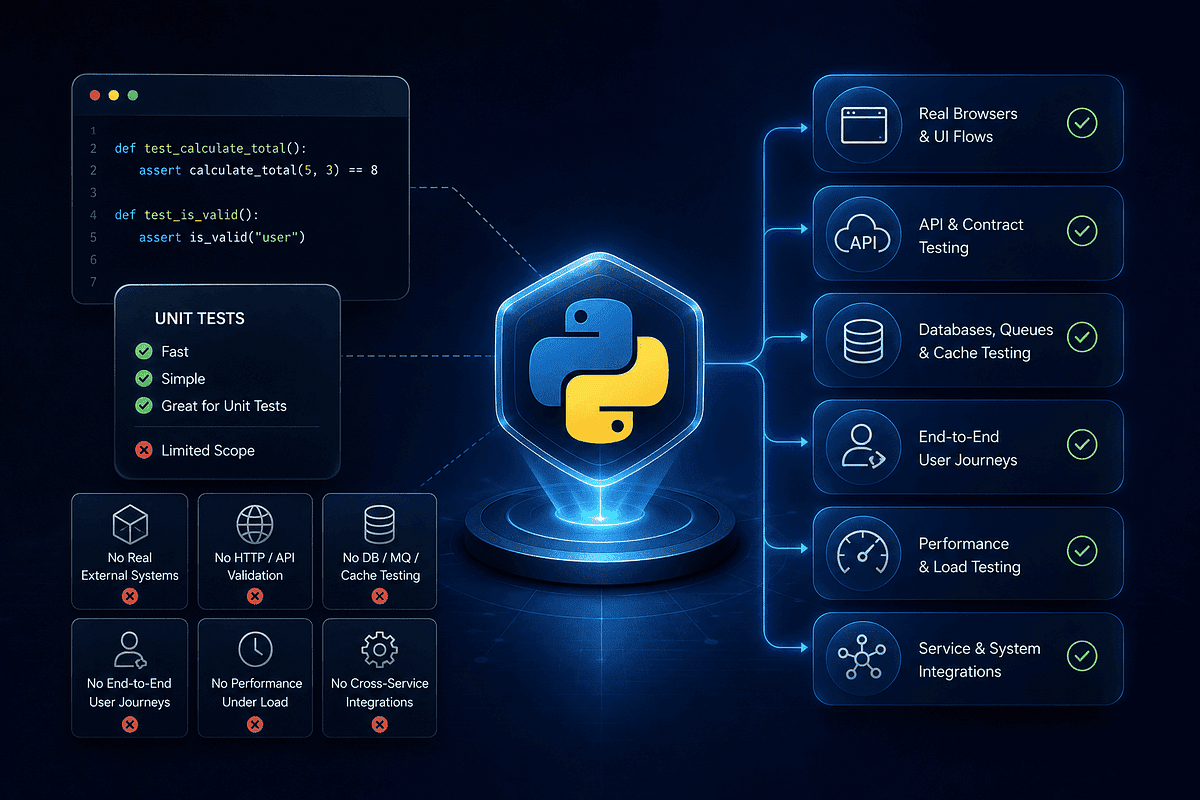Click the user icon for End-to-End User Journeys
1200x800 pixels.
(x=862, y=448)
